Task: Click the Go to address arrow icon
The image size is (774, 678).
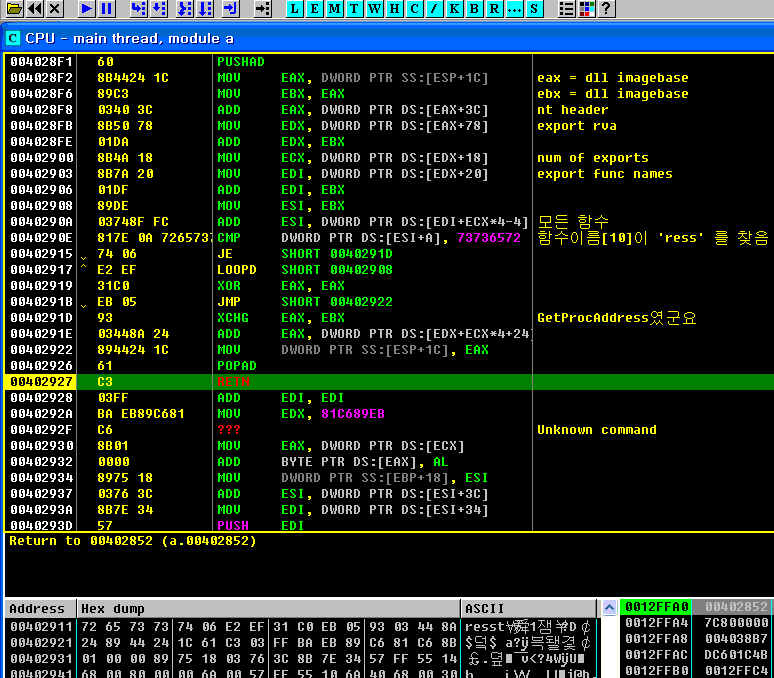Action: [263, 8]
